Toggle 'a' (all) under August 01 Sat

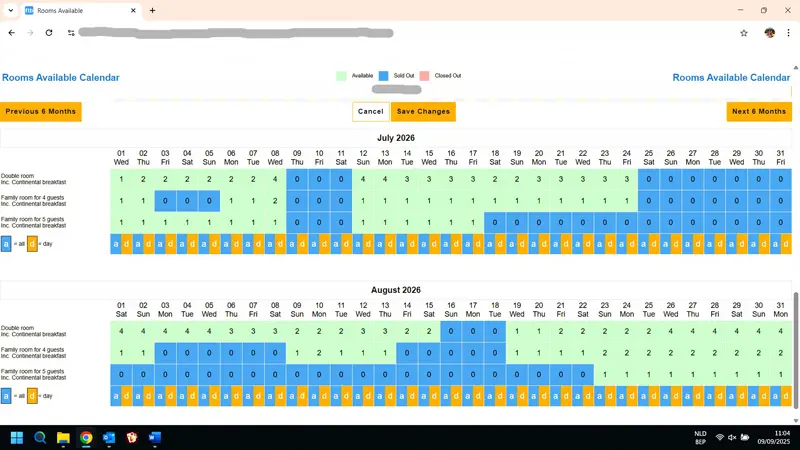(x=116, y=396)
